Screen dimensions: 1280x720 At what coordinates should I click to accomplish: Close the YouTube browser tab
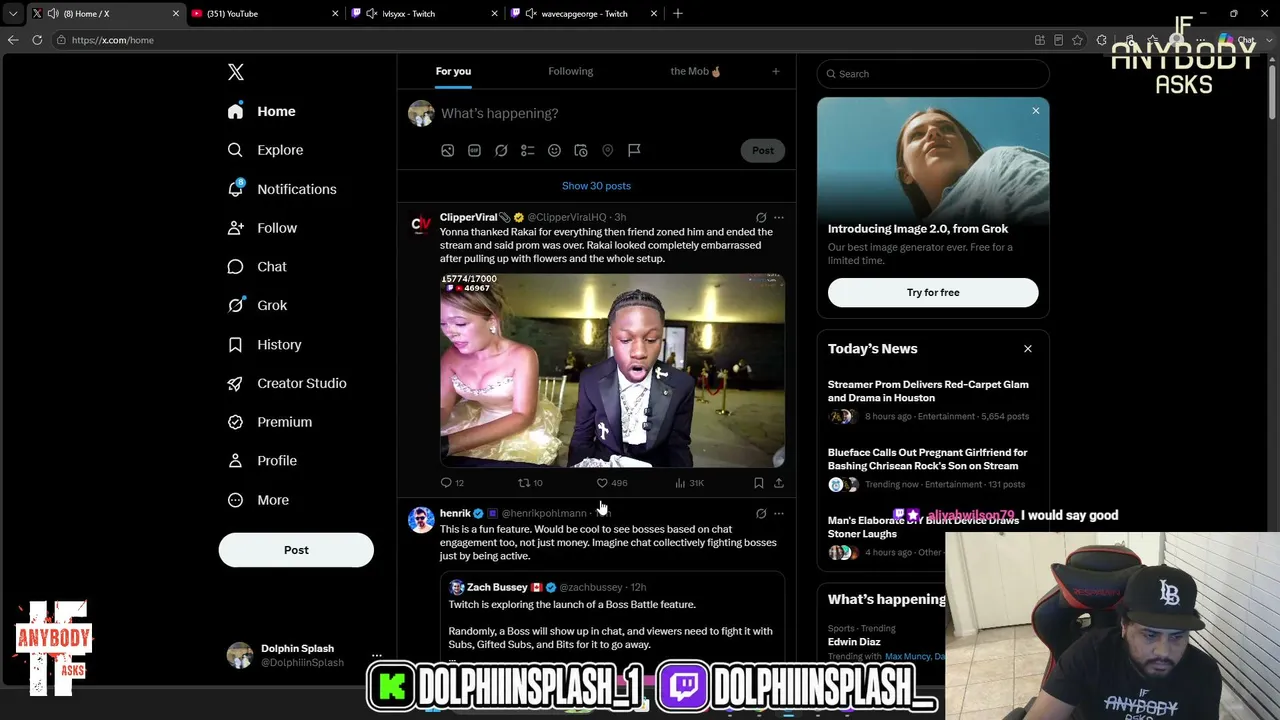click(335, 14)
